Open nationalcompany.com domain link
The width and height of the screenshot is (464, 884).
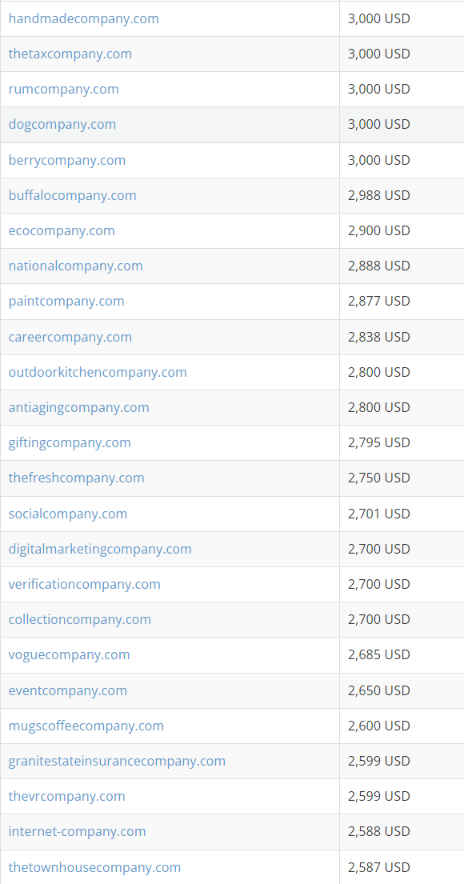(76, 266)
